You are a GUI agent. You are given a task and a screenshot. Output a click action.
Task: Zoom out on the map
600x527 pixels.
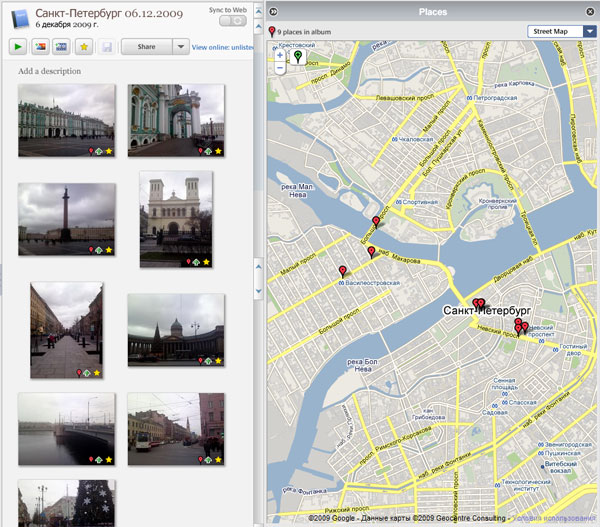pos(280,70)
